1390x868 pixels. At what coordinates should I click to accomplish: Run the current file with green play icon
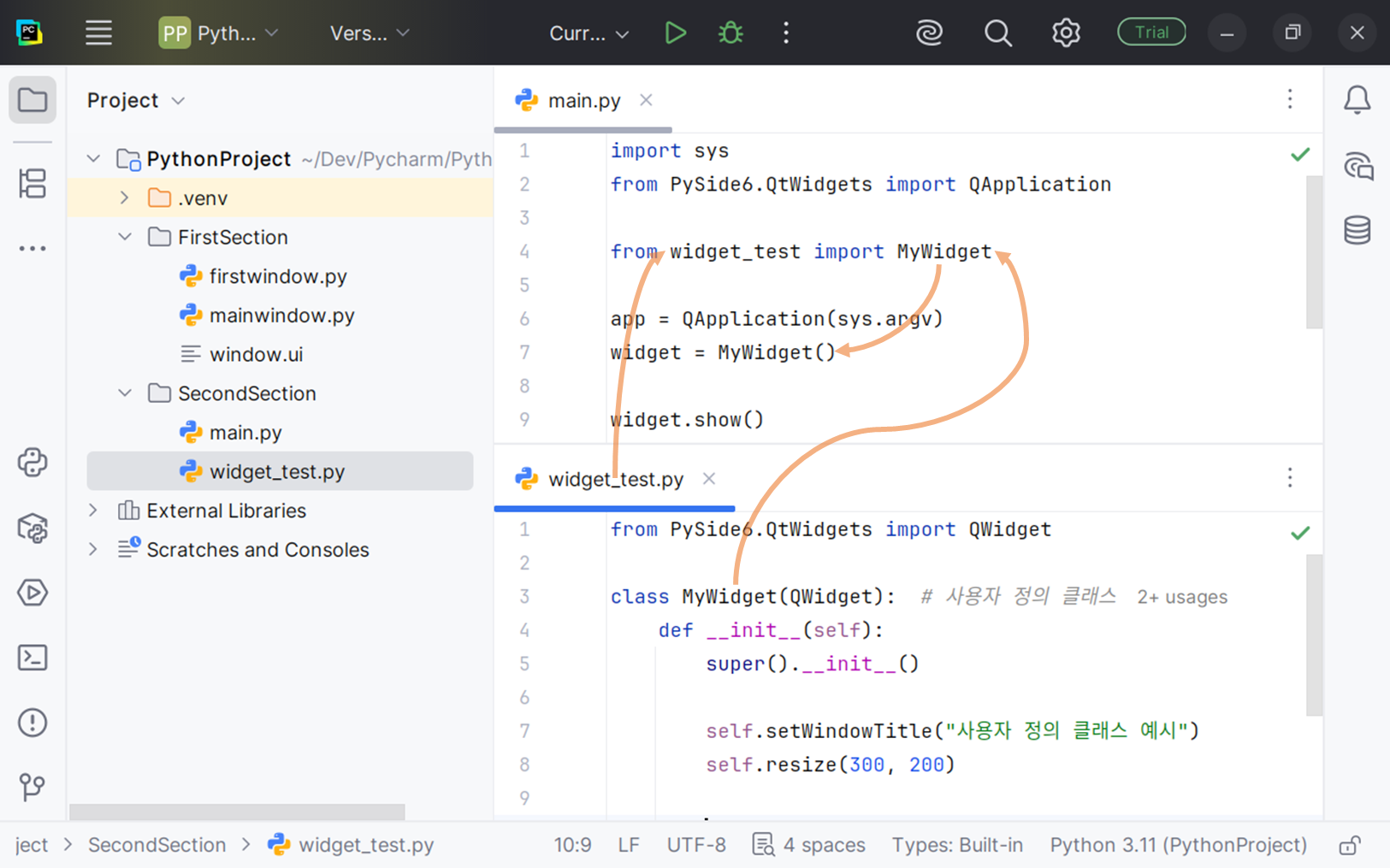pos(675,33)
